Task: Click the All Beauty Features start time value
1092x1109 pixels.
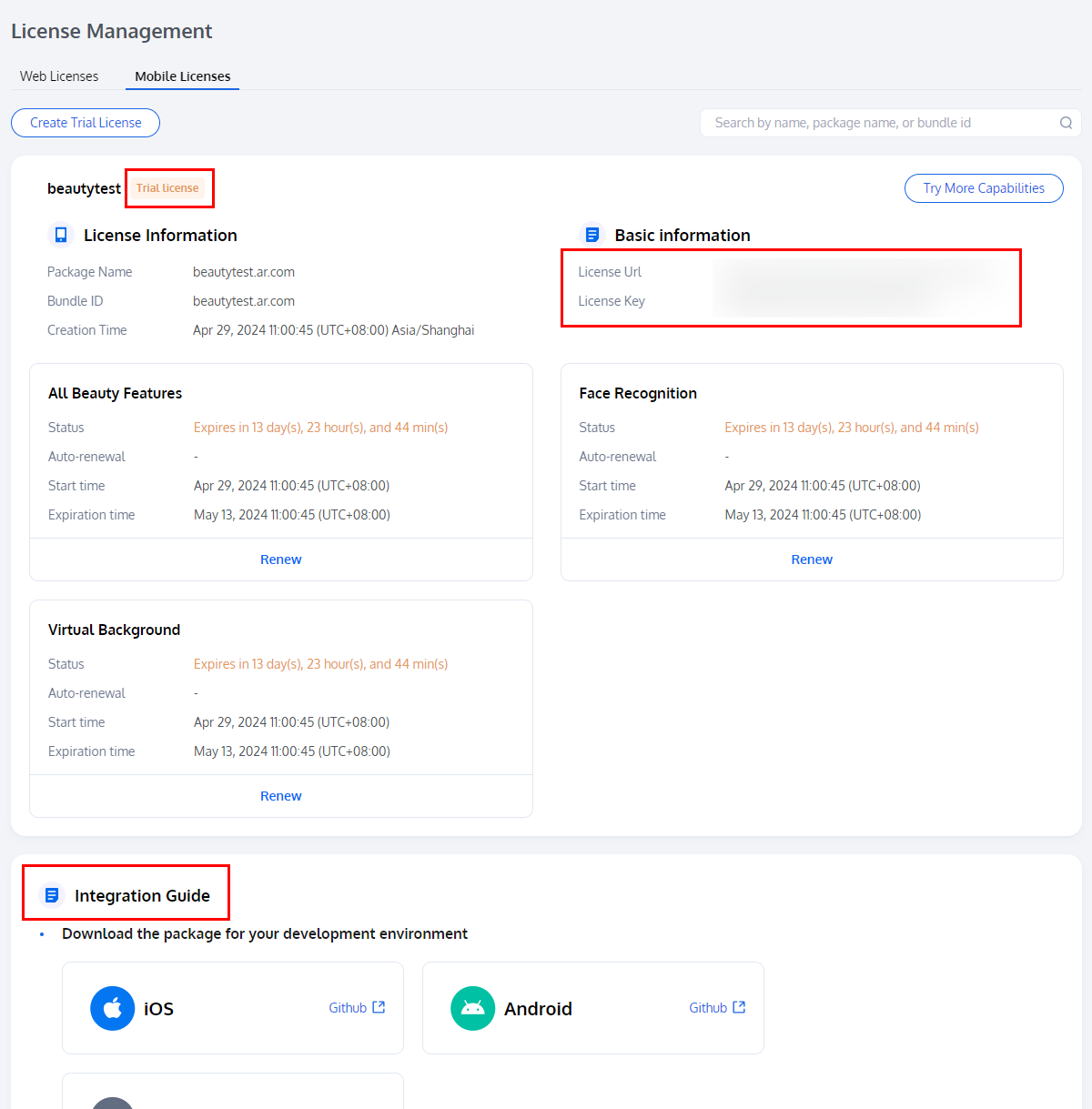Action: pyautogui.click(x=292, y=486)
